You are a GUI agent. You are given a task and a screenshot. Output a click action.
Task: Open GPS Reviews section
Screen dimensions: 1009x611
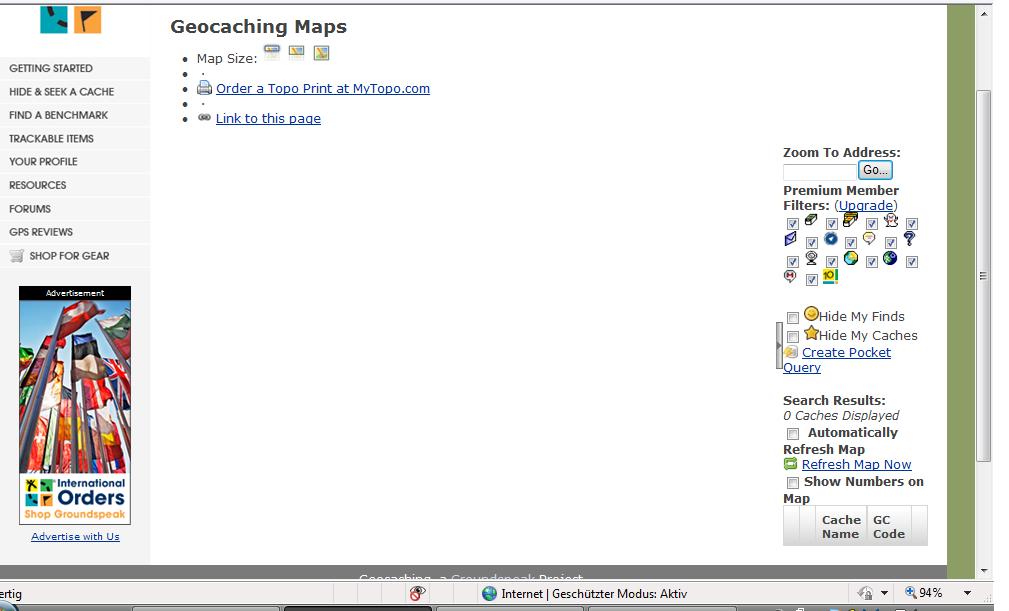[41, 232]
